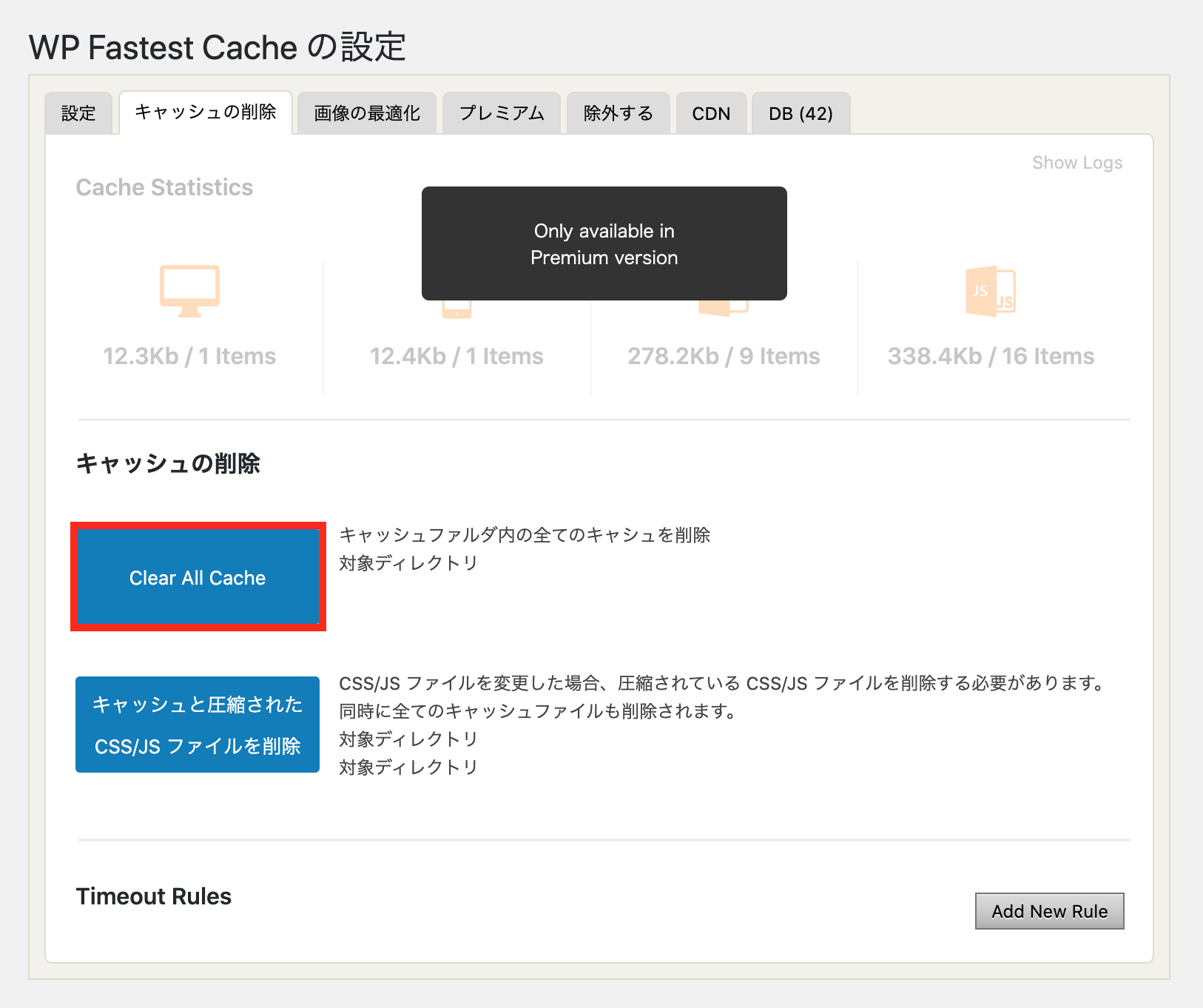This screenshot has width=1203, height=1008.
Task: Click the 同時に全てのキャッシュファイルも削除されます text
Action: (x=538, y=711)
